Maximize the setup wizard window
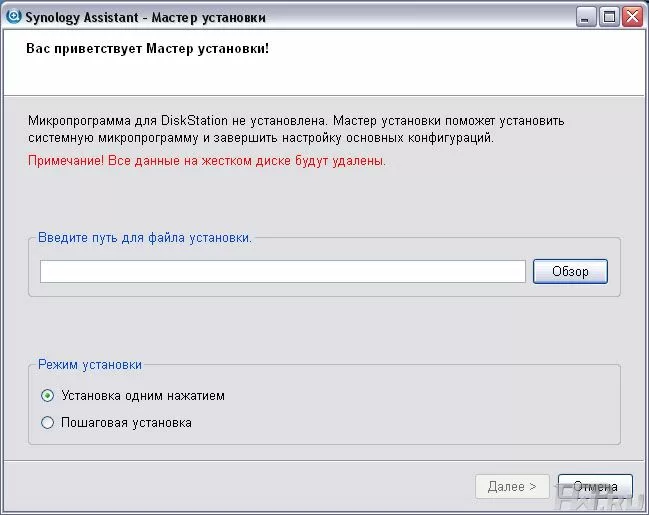This screenshot has width=649, height=515. [609, 17]
